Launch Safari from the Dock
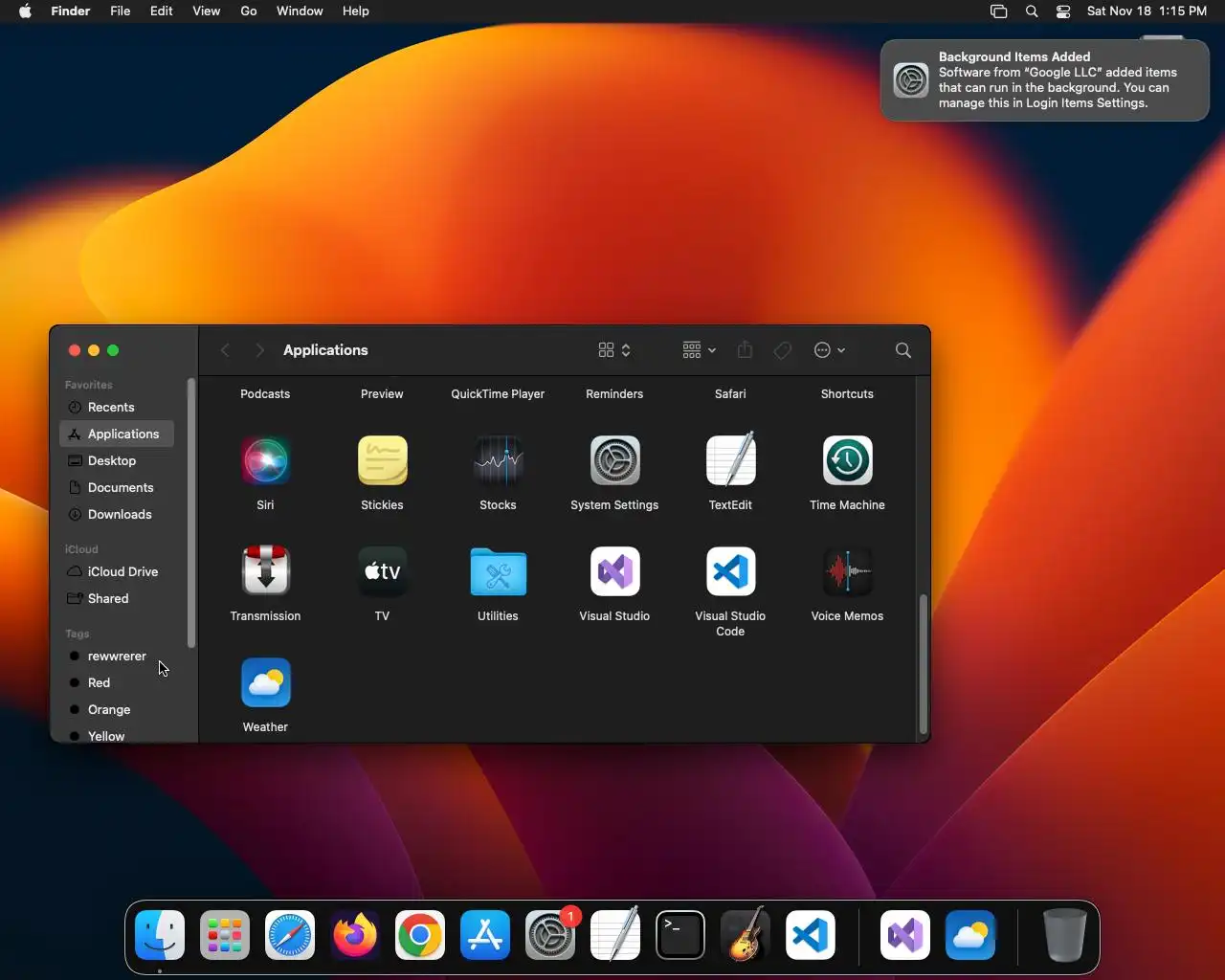 point(290,935)
